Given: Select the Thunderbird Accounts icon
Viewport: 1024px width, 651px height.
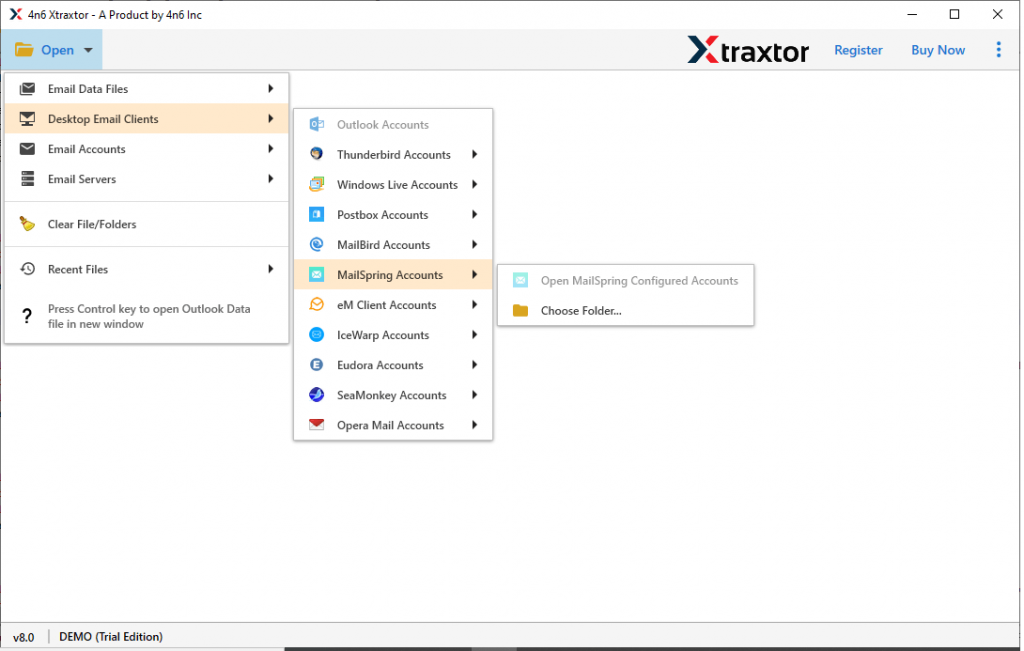Looking at the screenshot, I should click(x=319, y=154).
